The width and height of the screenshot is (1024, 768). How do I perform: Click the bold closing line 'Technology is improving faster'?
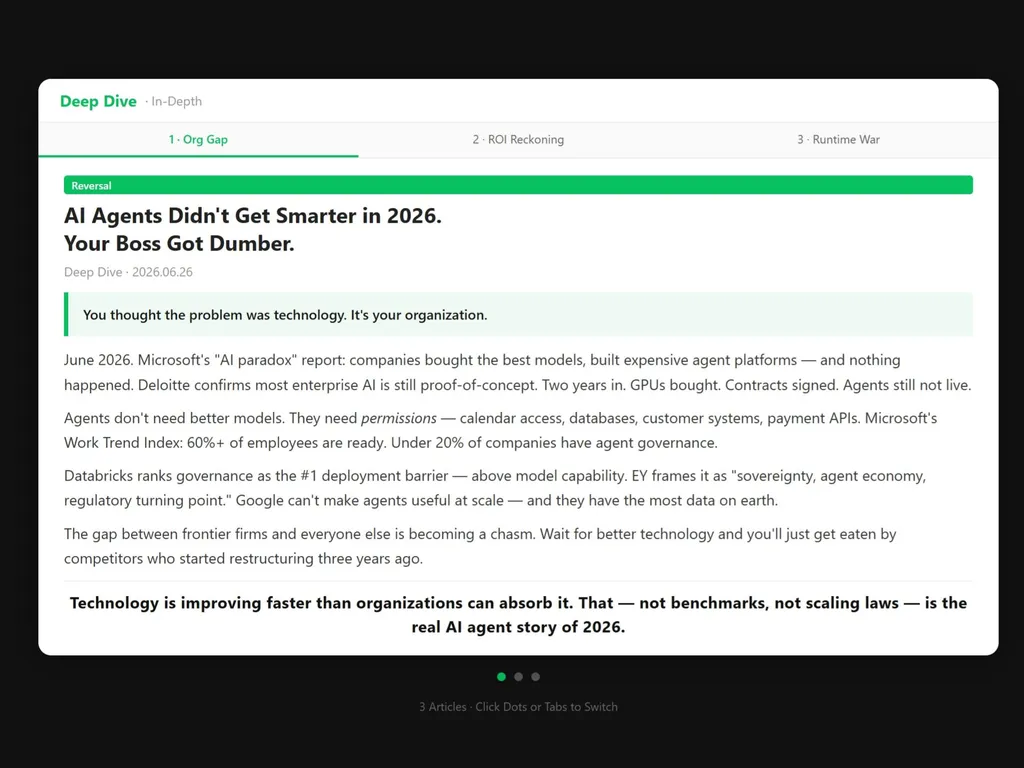(x=518, y=615)
